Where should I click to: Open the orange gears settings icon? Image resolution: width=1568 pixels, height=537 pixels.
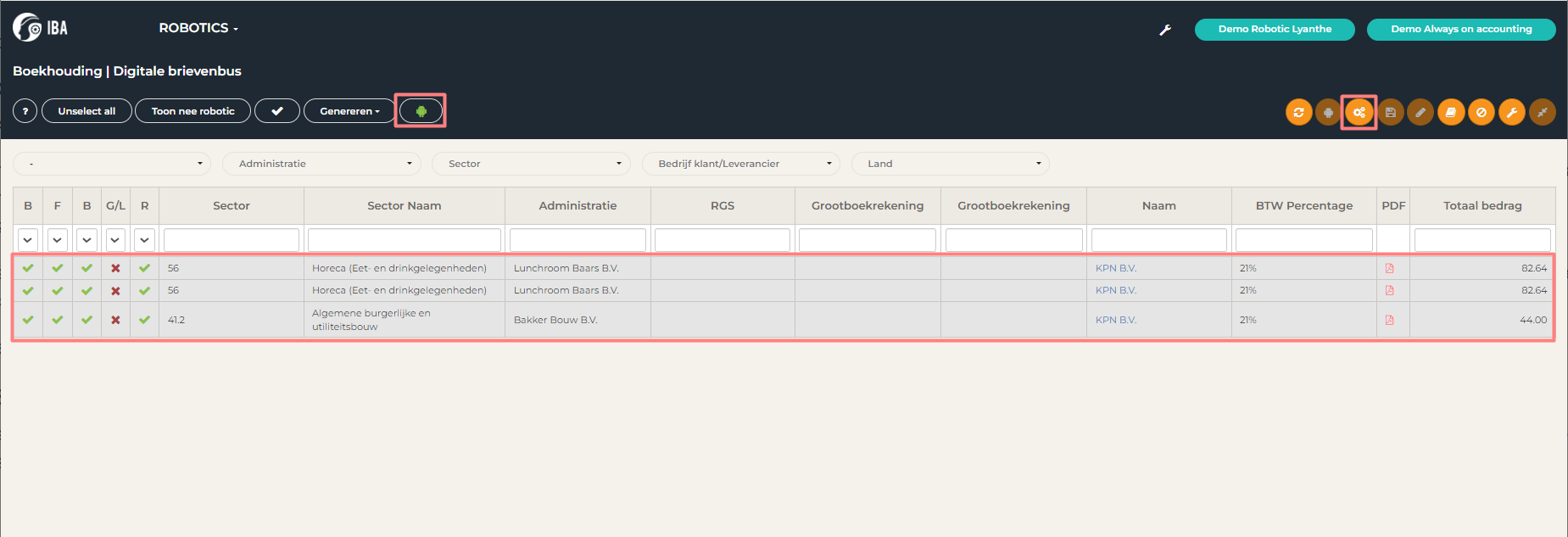click(x=1359, y=112)
